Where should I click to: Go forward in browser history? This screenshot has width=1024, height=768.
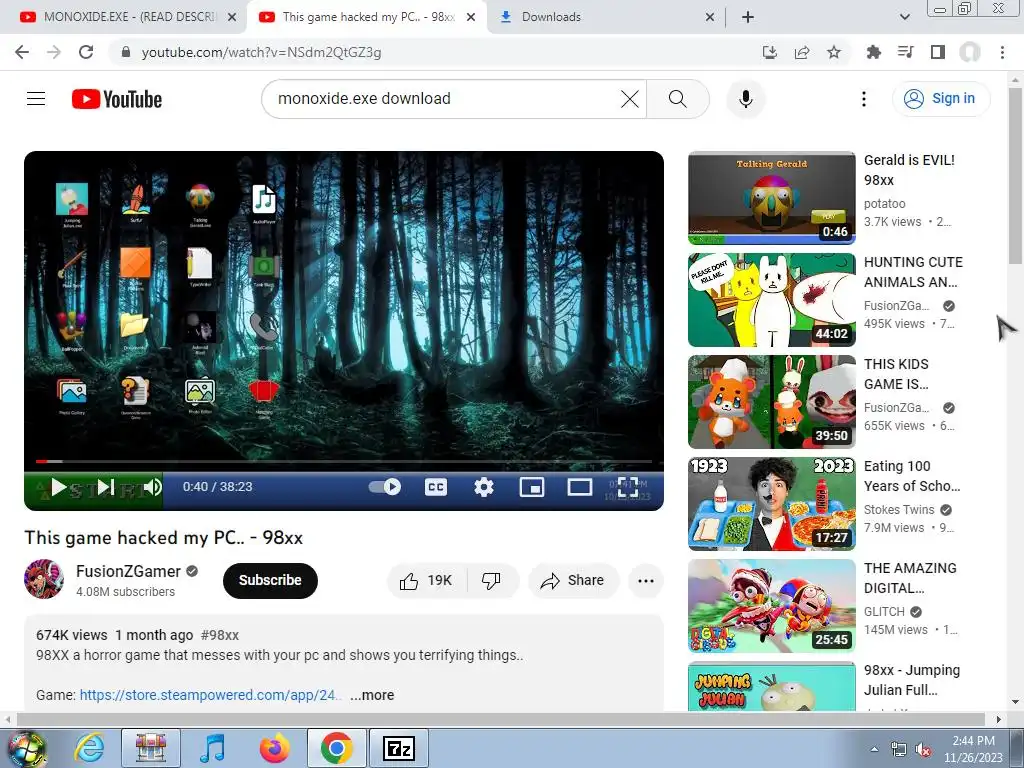pos(54,52)
